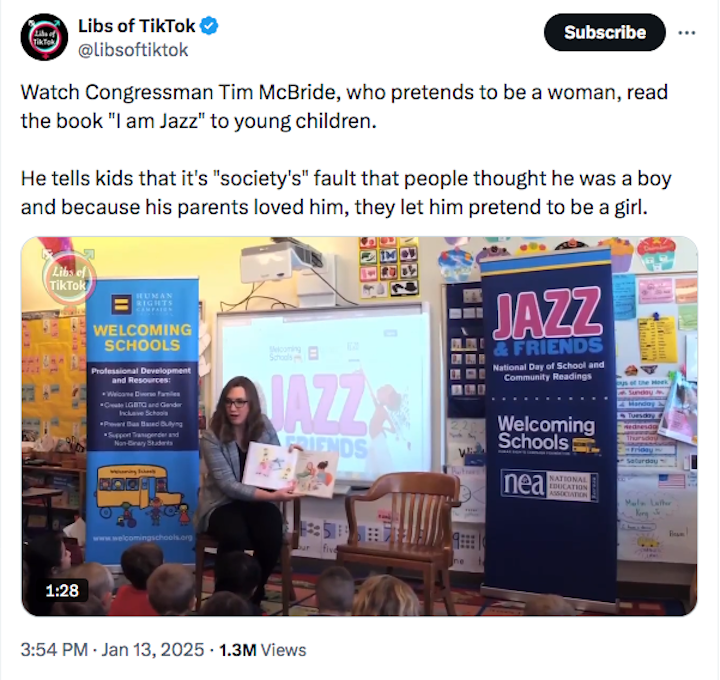Click the 1:28 video duration badge
720x680 pixels.
tap(62, 590)
